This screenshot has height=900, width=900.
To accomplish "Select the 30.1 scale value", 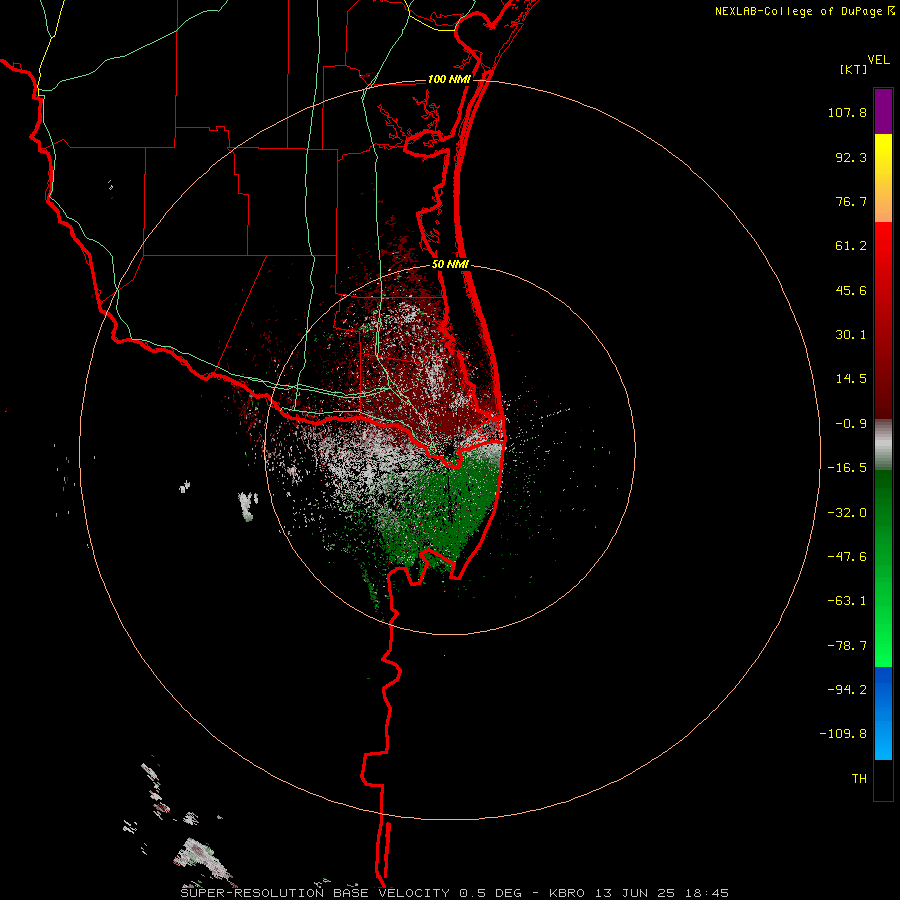I will (851, 335).
